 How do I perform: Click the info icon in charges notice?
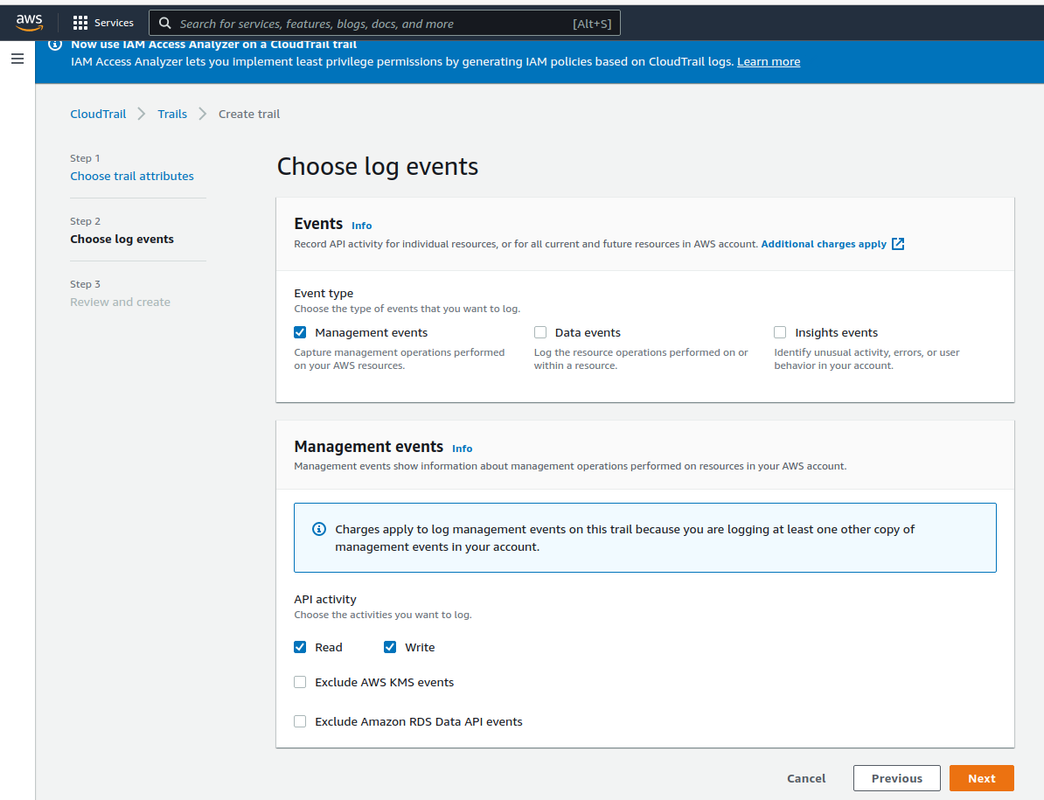tap(319, 529)
